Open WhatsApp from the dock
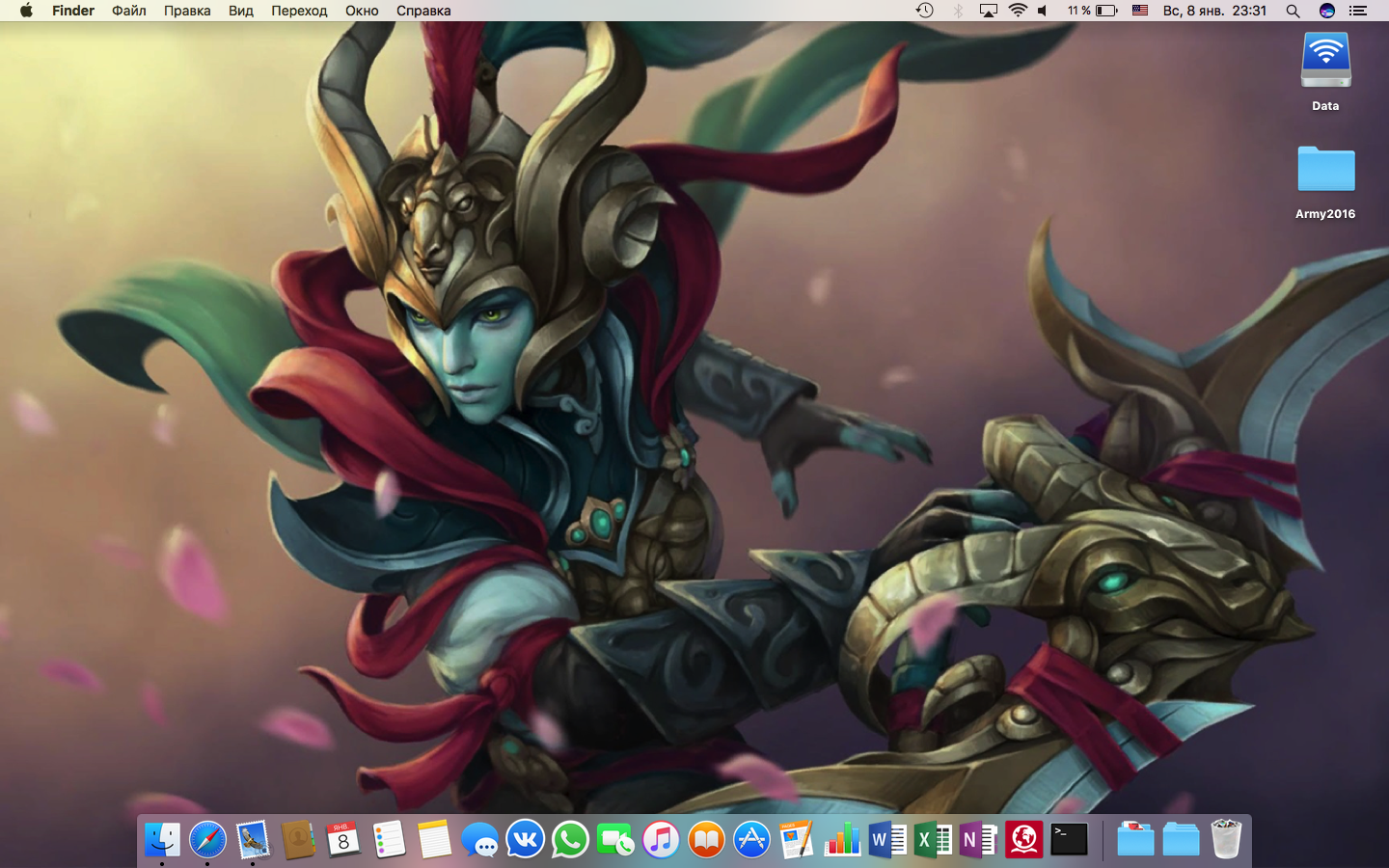The width and height of the screenshot is (1389, 868). (x=570, y=840)
